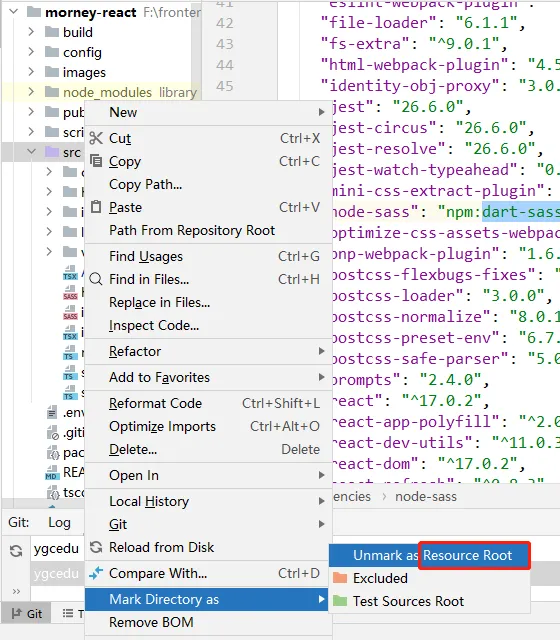This screenshot has height=640, width=560.
Task: Click the Copy icon in context menu
Action: pos(96,161)
